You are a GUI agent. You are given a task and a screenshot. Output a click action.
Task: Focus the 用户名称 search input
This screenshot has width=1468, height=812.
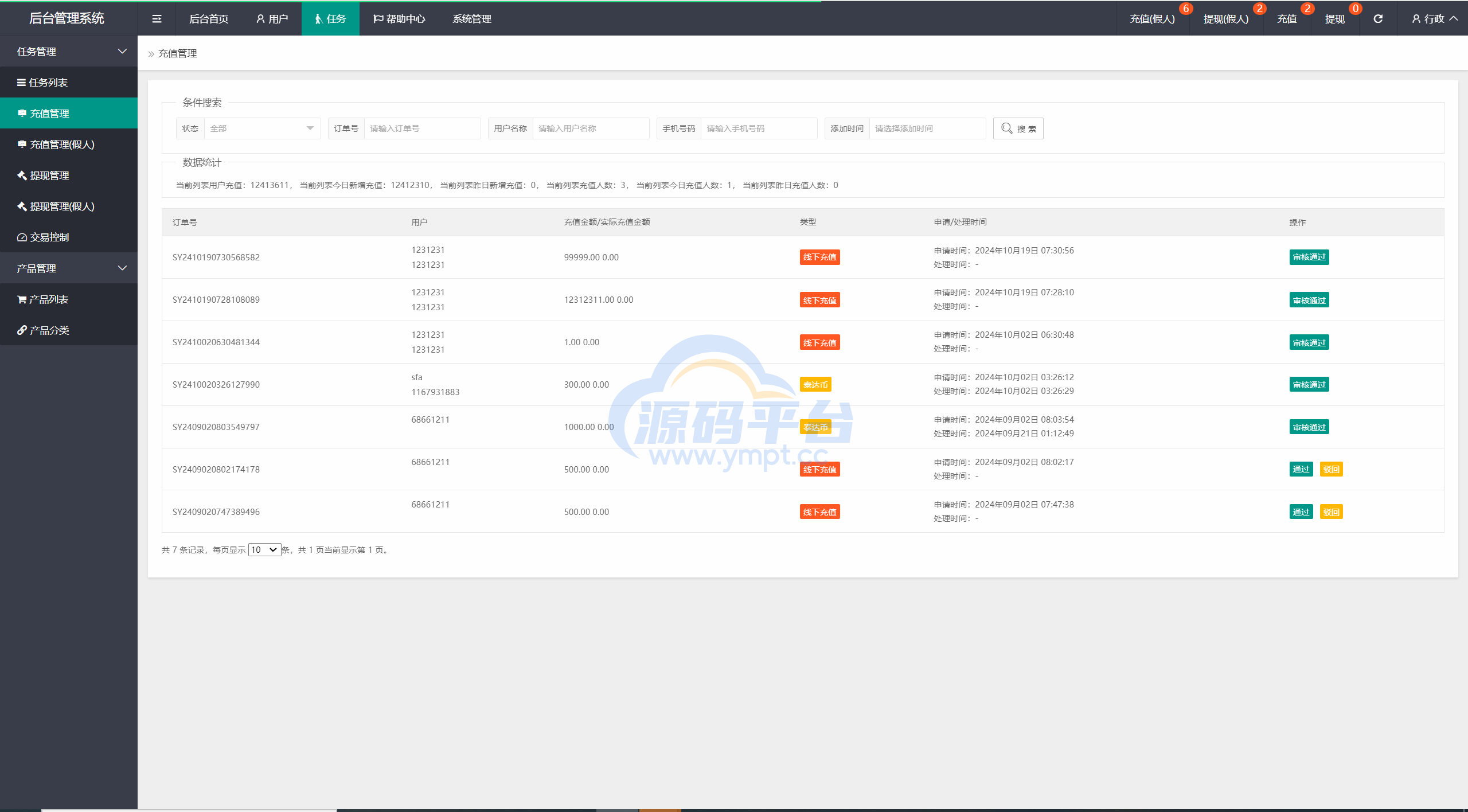tap(591, 128)
